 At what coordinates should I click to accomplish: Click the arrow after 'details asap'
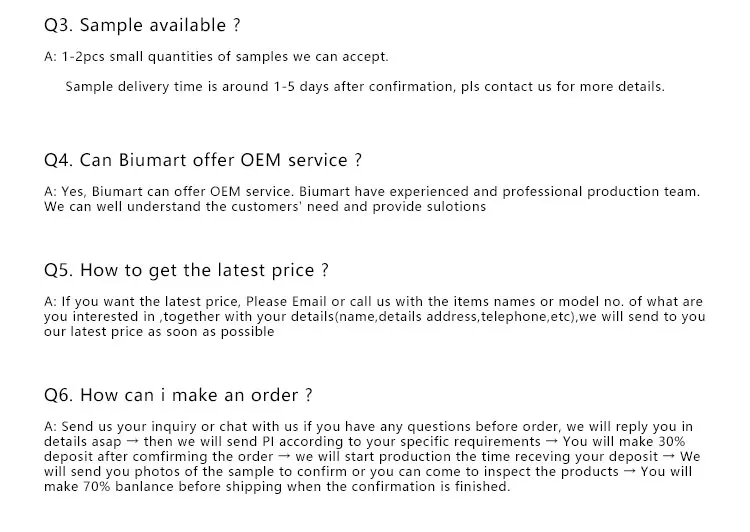(x=132, y=442)
